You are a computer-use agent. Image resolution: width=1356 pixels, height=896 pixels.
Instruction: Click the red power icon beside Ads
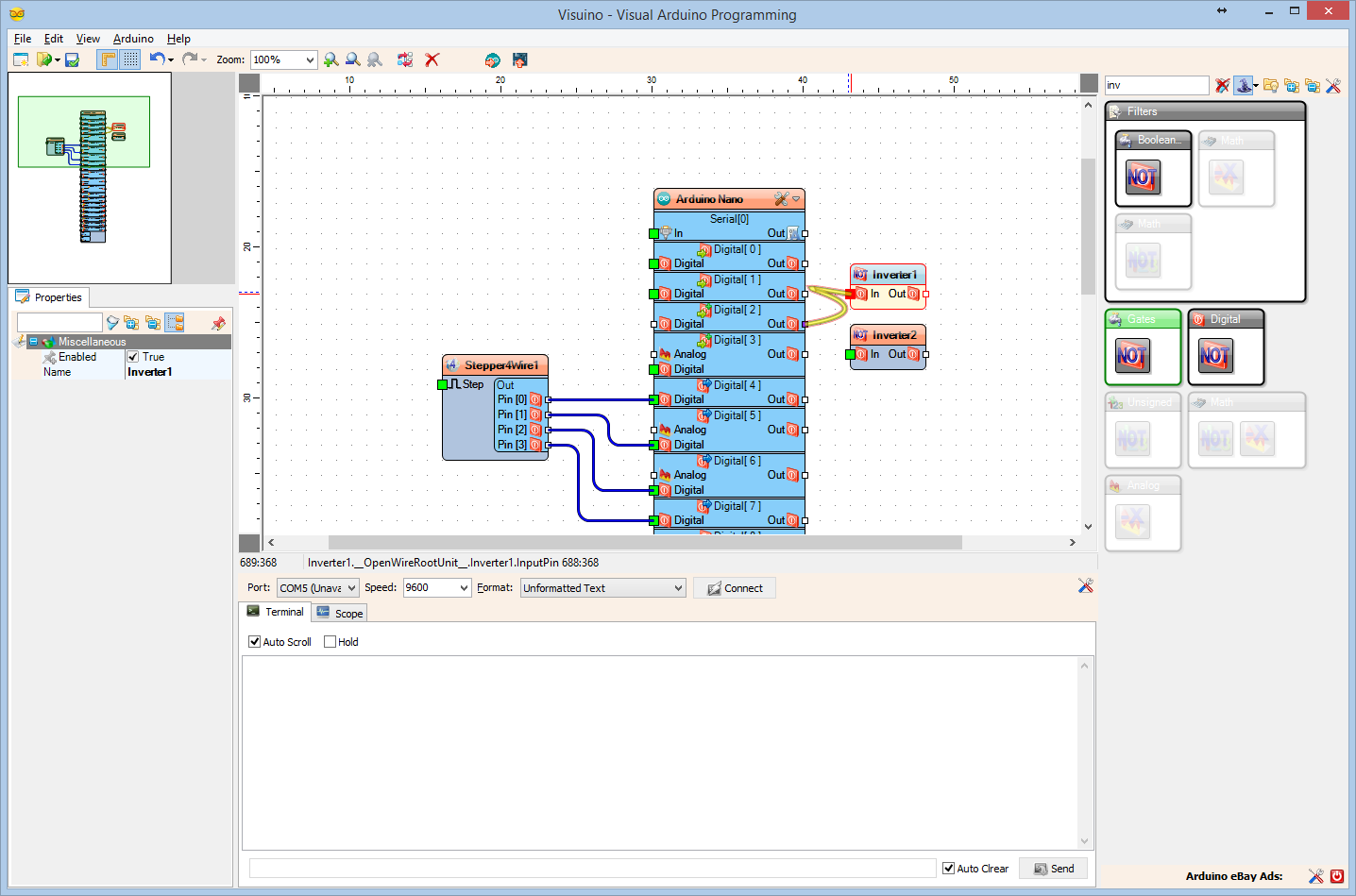coord(1337,876)
